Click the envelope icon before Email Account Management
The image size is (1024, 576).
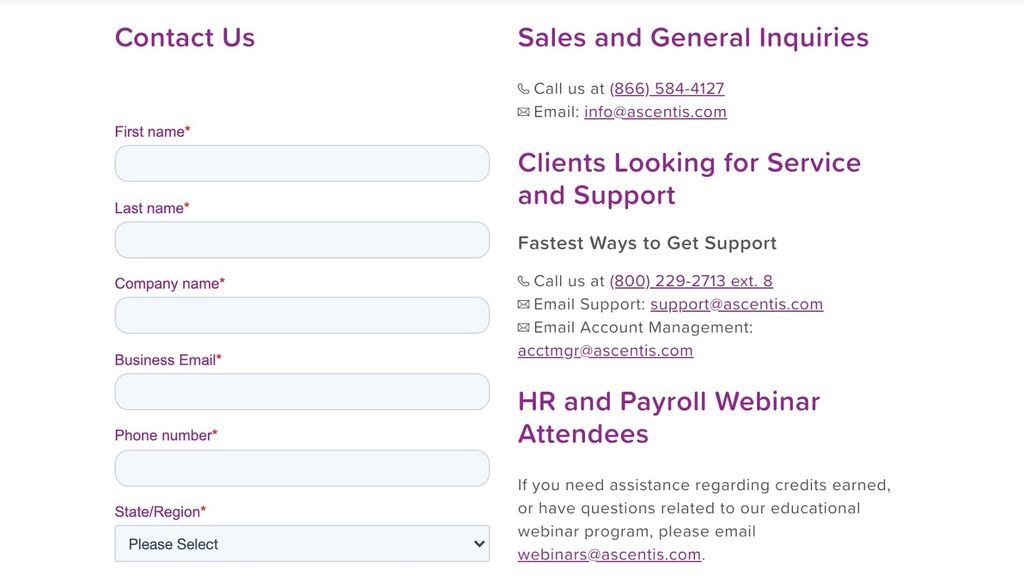pyautogui.click(x=523, y=327)
